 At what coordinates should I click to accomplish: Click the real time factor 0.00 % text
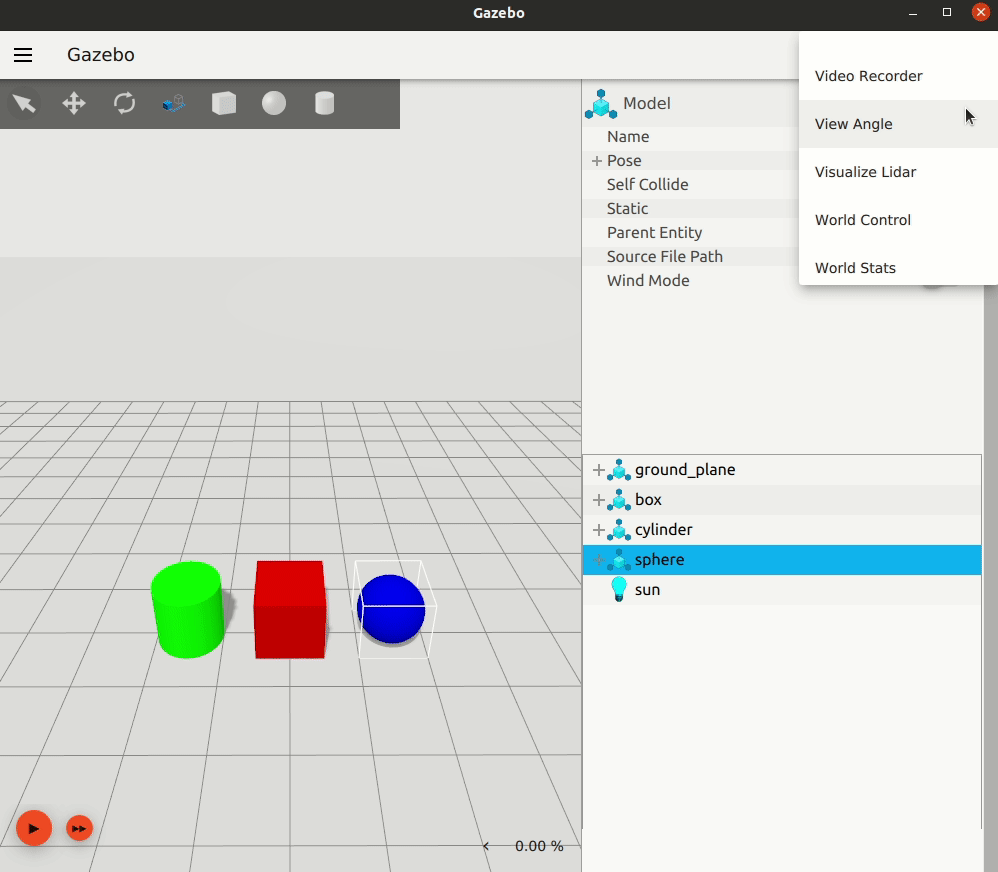click(539, 846)
